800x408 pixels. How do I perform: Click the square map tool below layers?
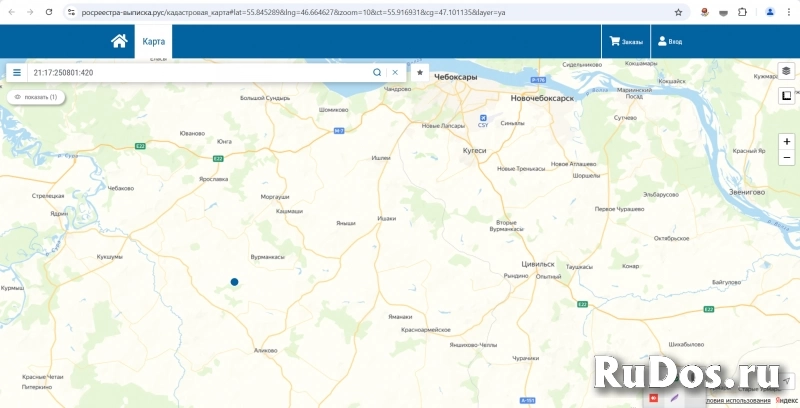pos(786,96)
